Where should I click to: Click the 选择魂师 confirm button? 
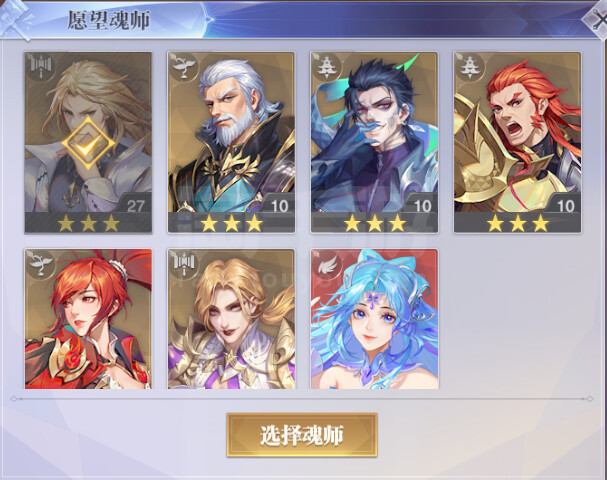(302, 435)
